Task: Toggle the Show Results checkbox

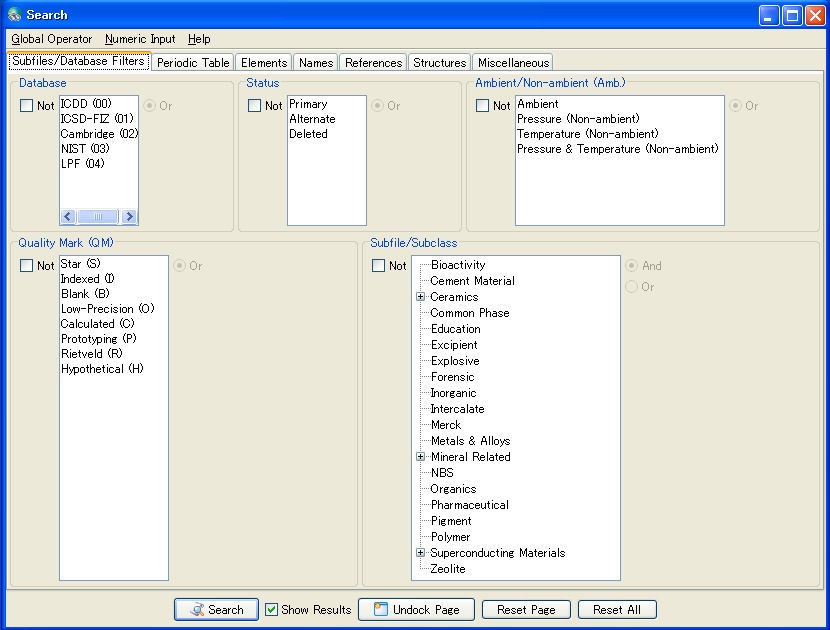Action: [x=271, y=609]
